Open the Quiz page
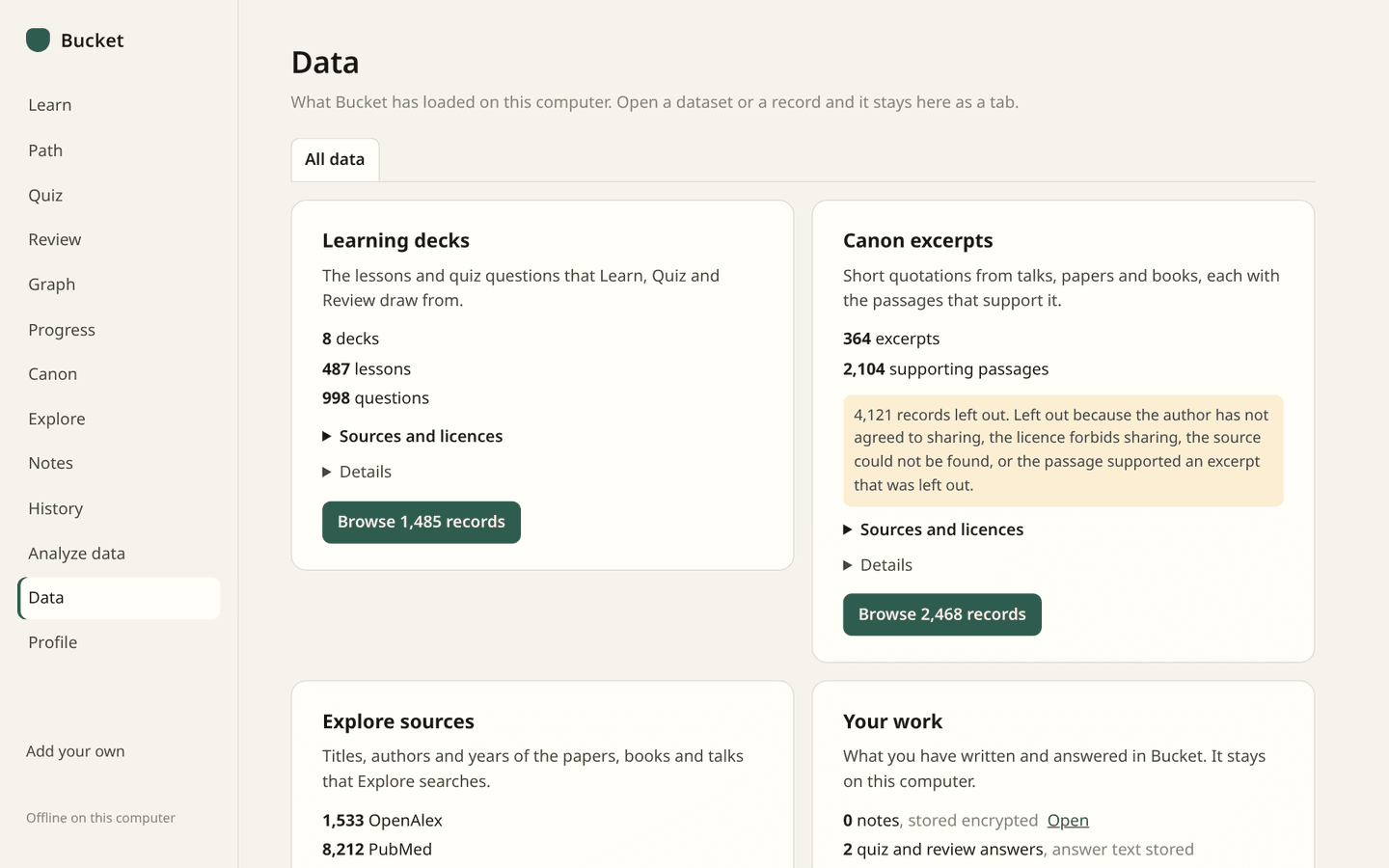1389x868 pixels. [119, 195]
